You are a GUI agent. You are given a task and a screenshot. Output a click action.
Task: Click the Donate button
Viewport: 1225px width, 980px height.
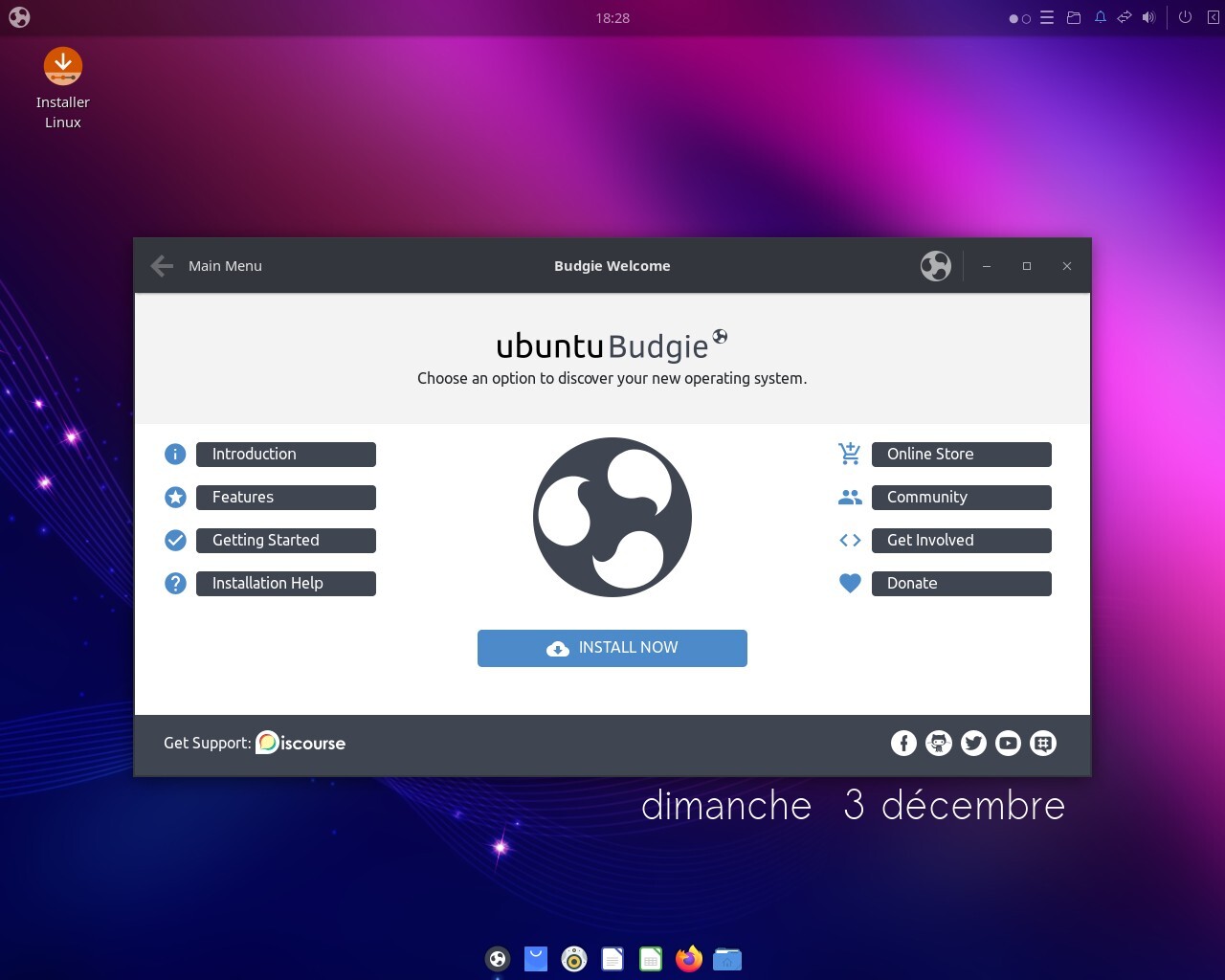coord(962,584)
